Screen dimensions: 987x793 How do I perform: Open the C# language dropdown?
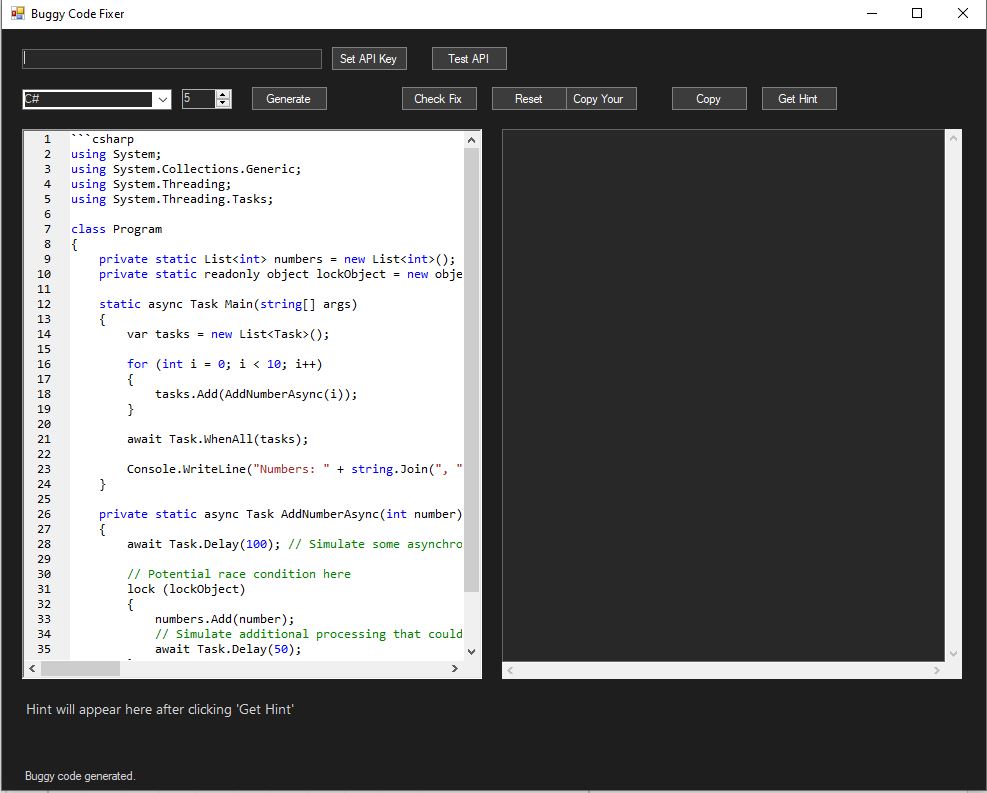click(162, 99)
